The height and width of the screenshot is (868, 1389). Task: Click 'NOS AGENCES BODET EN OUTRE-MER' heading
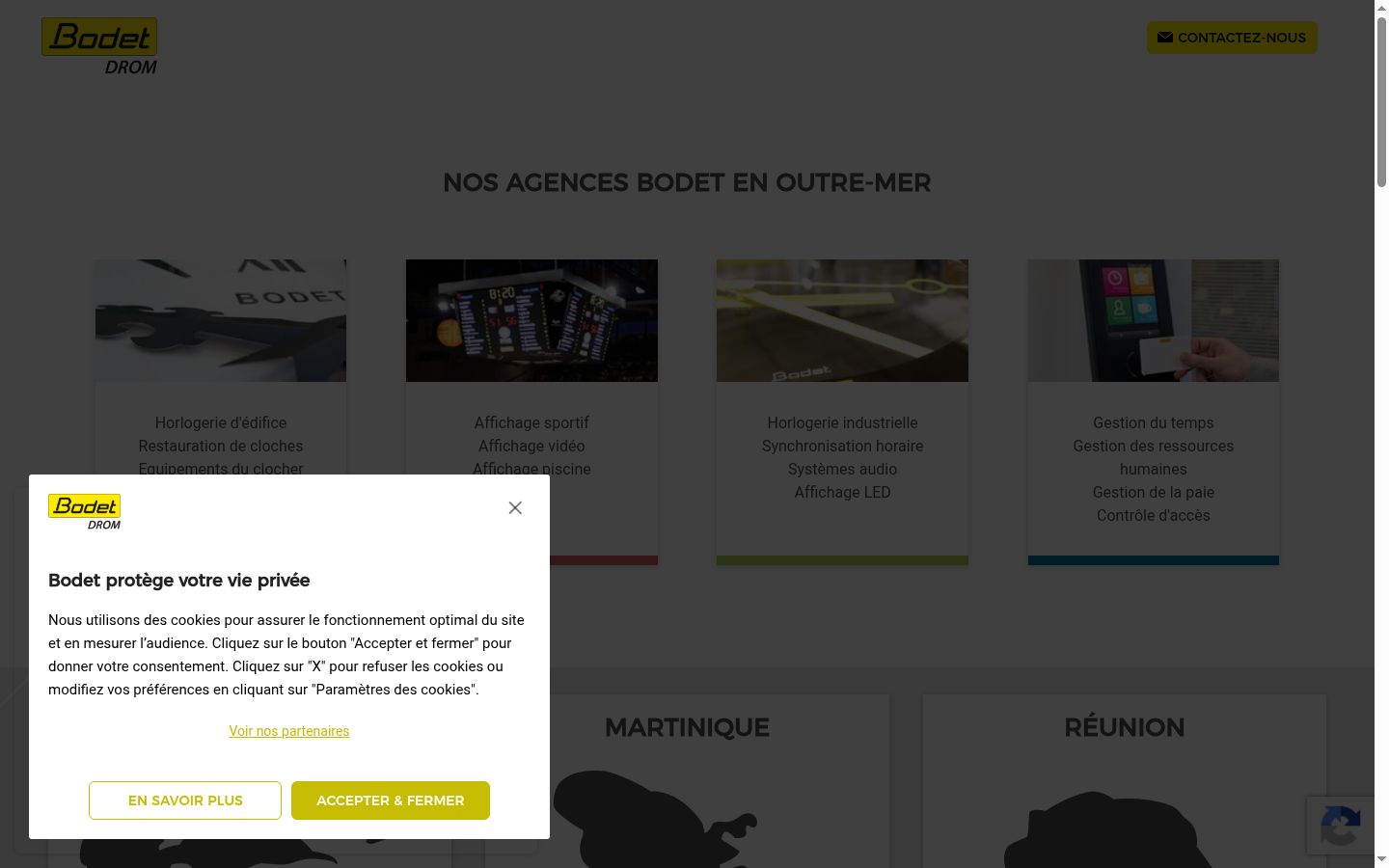pos(687,182)
